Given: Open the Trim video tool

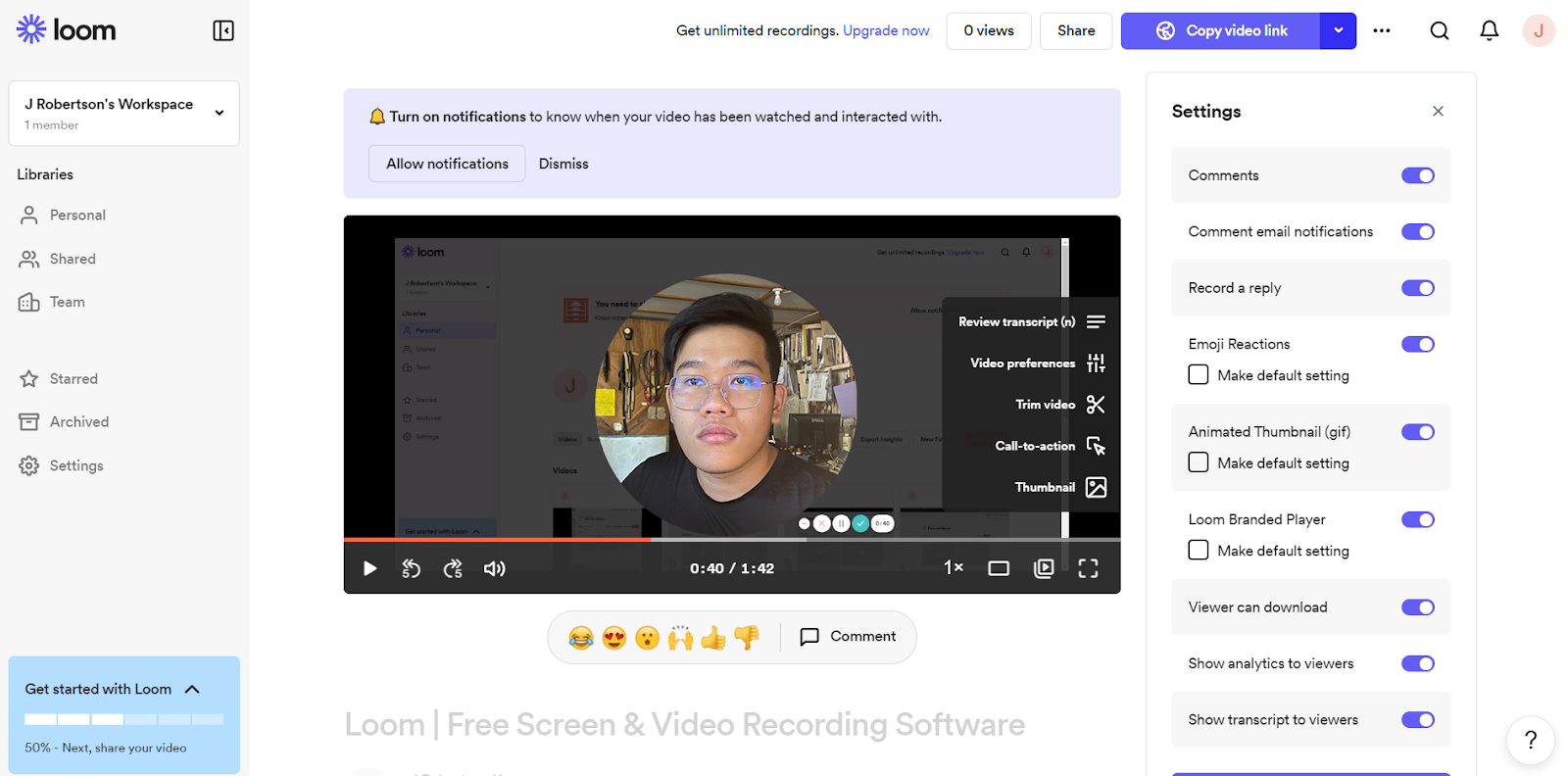Looking at the screenshot, I should click(1060, 405).
